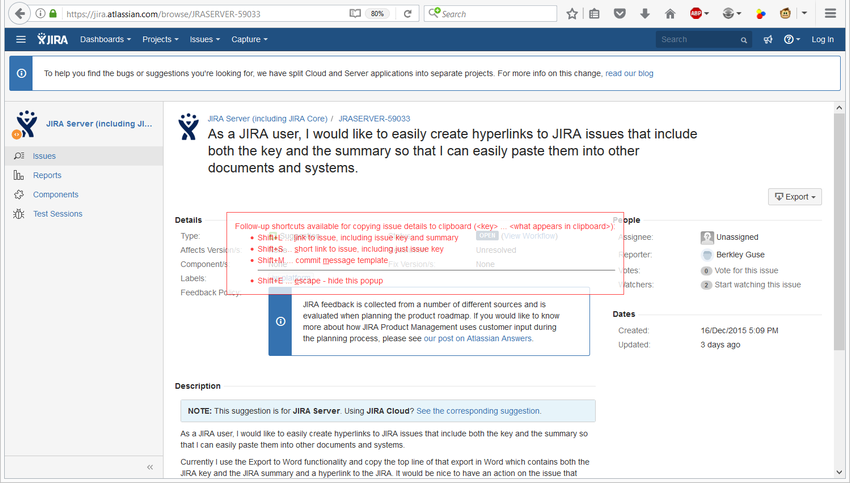Select Test Sessions in the sidebar

click(84, 214)
